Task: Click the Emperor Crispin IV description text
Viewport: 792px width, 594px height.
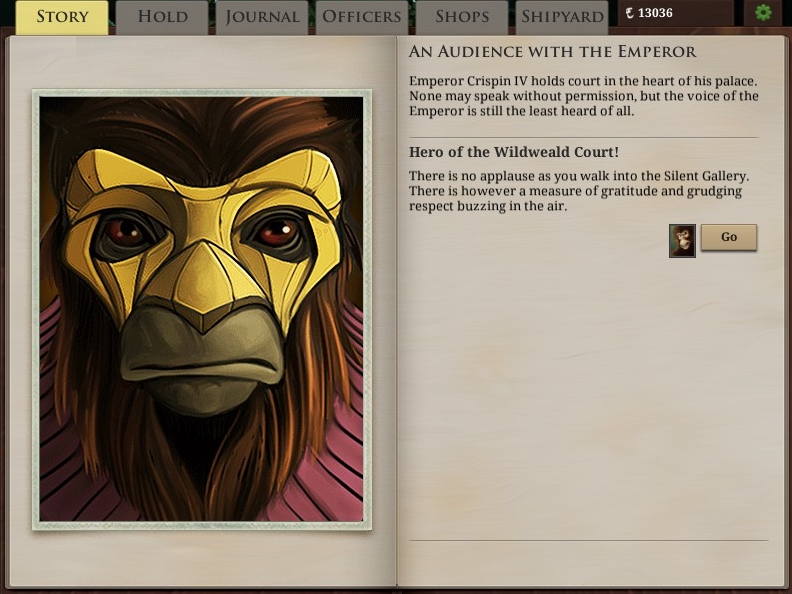Action: click(x=583, y=96)
